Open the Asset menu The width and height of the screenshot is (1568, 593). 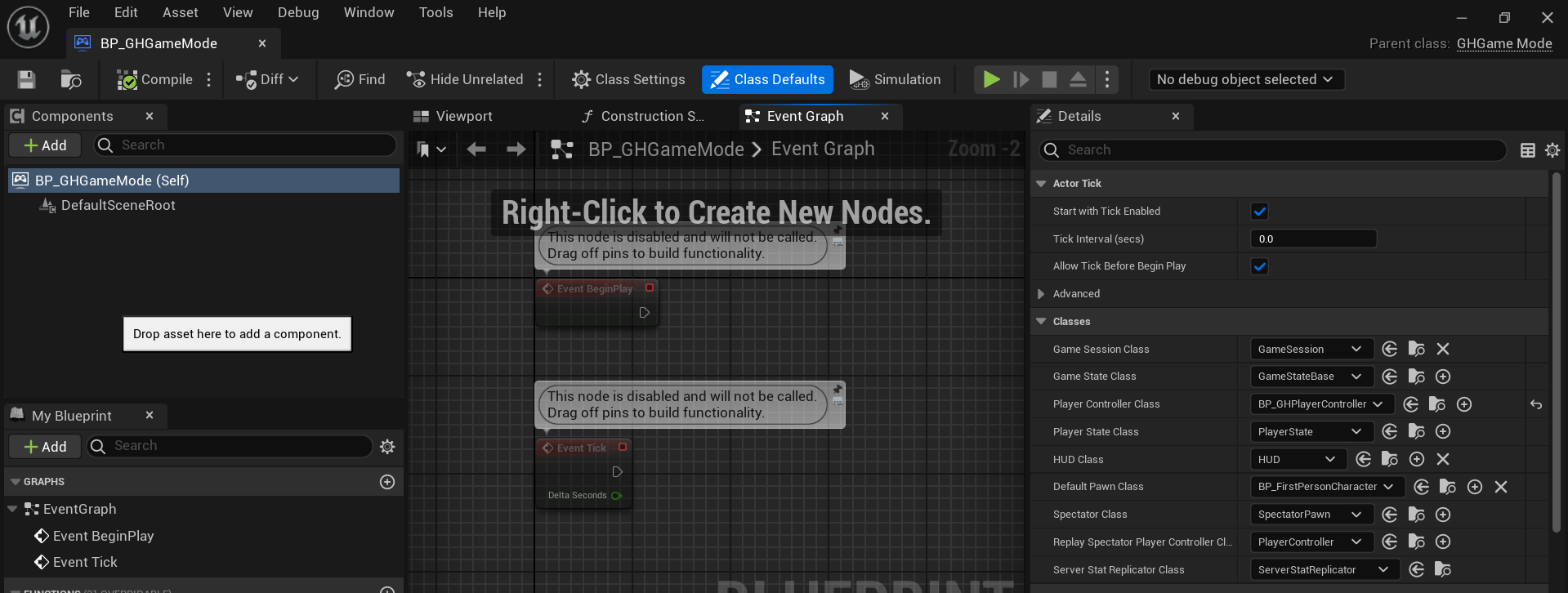(181, 12)
